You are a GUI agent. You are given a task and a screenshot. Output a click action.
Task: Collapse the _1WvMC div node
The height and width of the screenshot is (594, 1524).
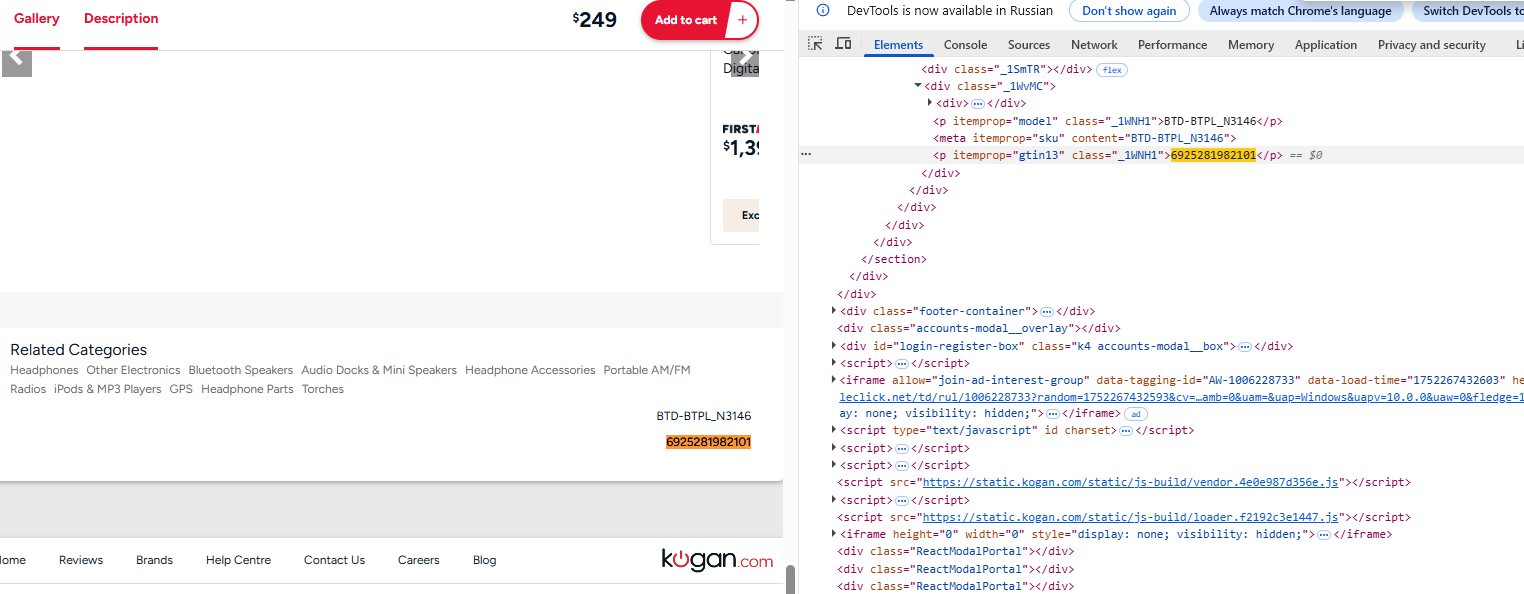(918, 86)
